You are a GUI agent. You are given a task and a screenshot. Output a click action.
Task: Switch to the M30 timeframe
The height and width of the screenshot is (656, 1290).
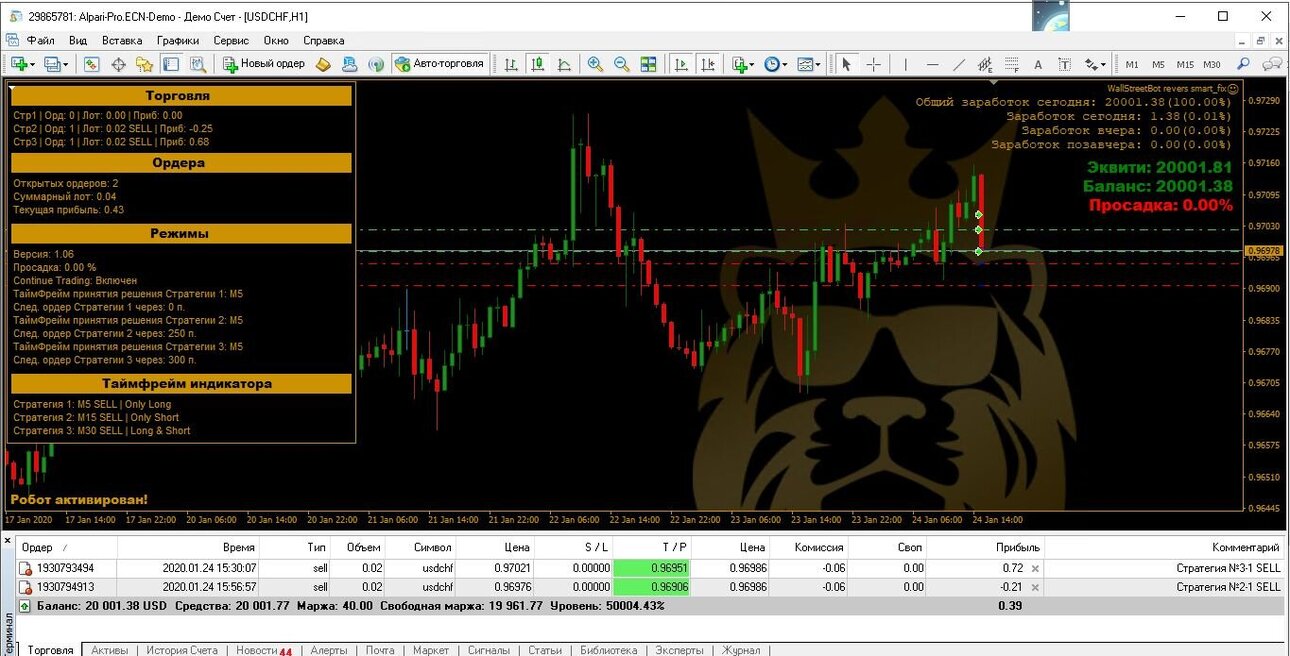click(1212, 64)
